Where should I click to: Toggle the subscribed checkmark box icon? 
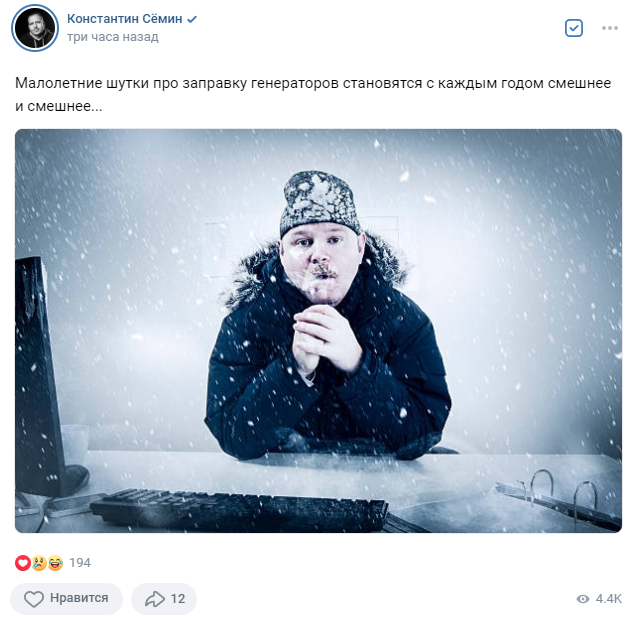(574, 28)
